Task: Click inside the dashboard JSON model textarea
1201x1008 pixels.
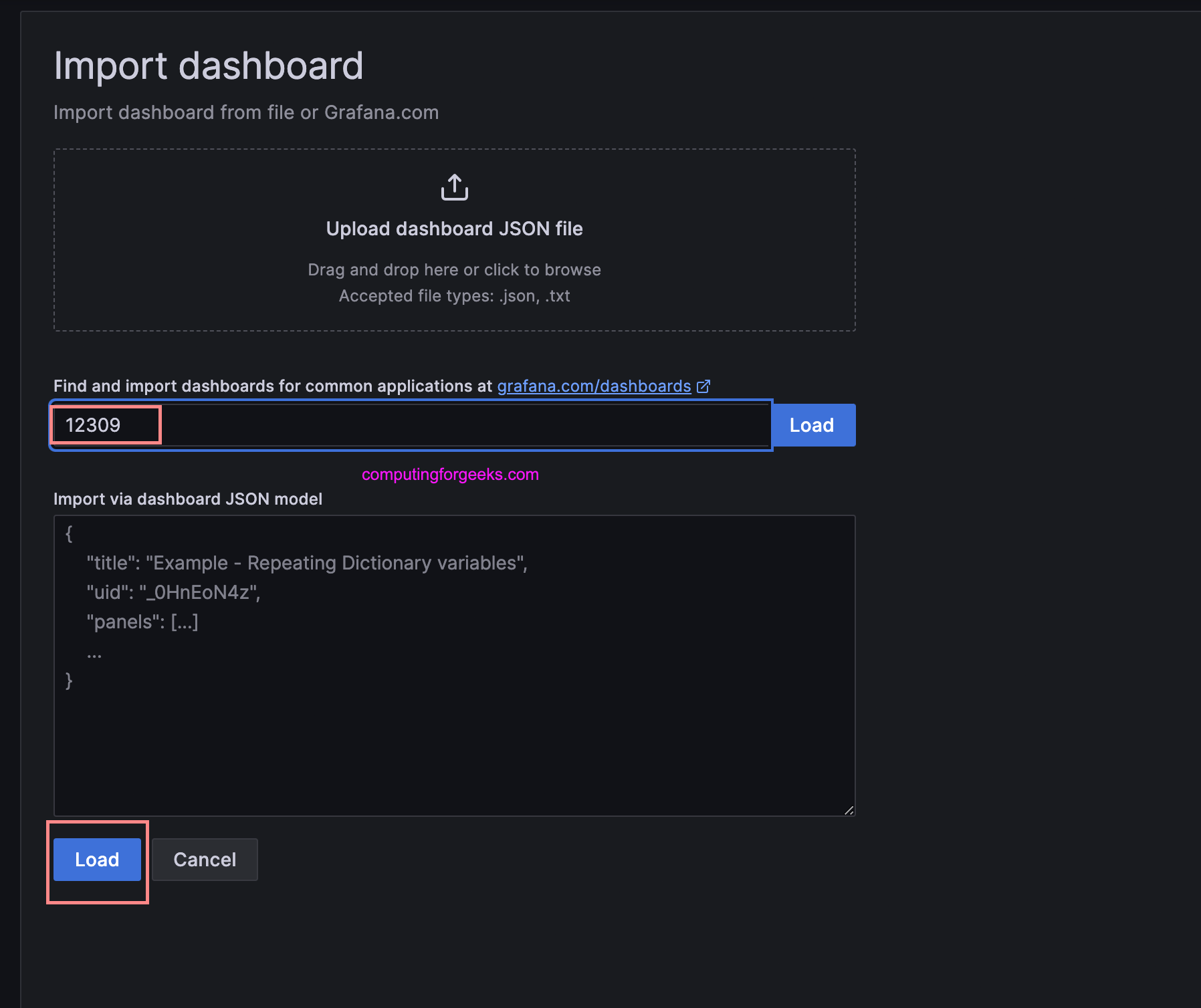Action: pyautogui.click(x=454, y=735)
